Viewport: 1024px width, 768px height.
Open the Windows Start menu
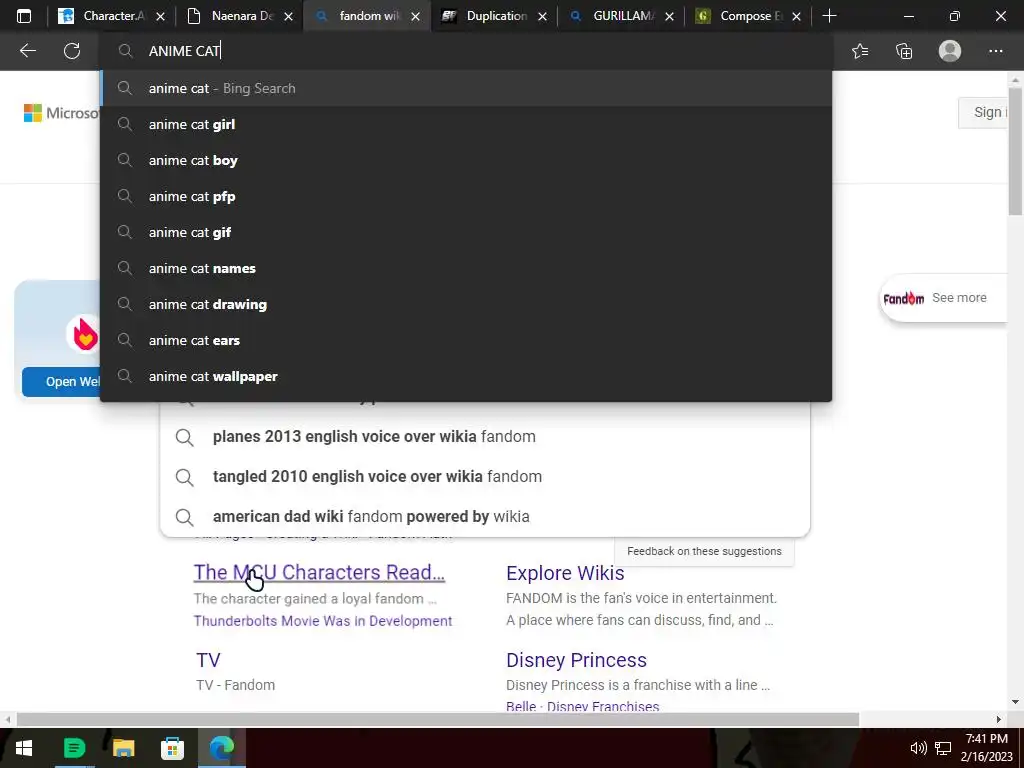[24, 748]
